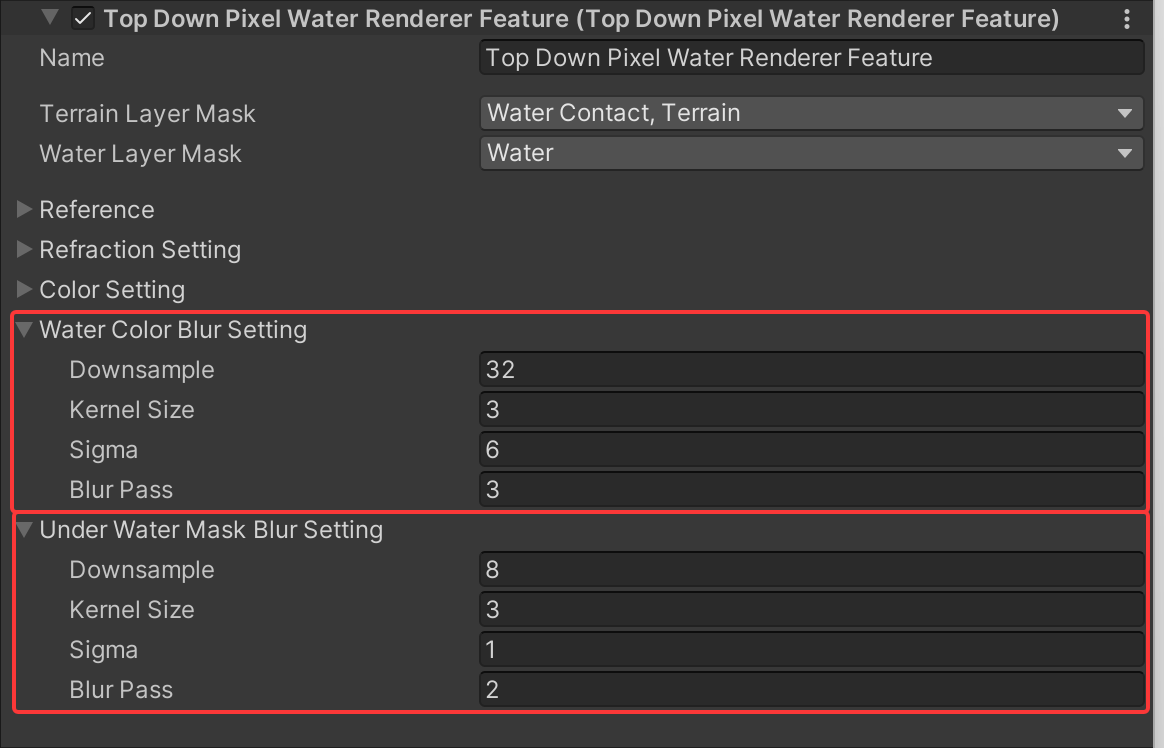
Task: Disable the Top Down Pixel Water feature checkbox
Action: [x=84, y=19]
